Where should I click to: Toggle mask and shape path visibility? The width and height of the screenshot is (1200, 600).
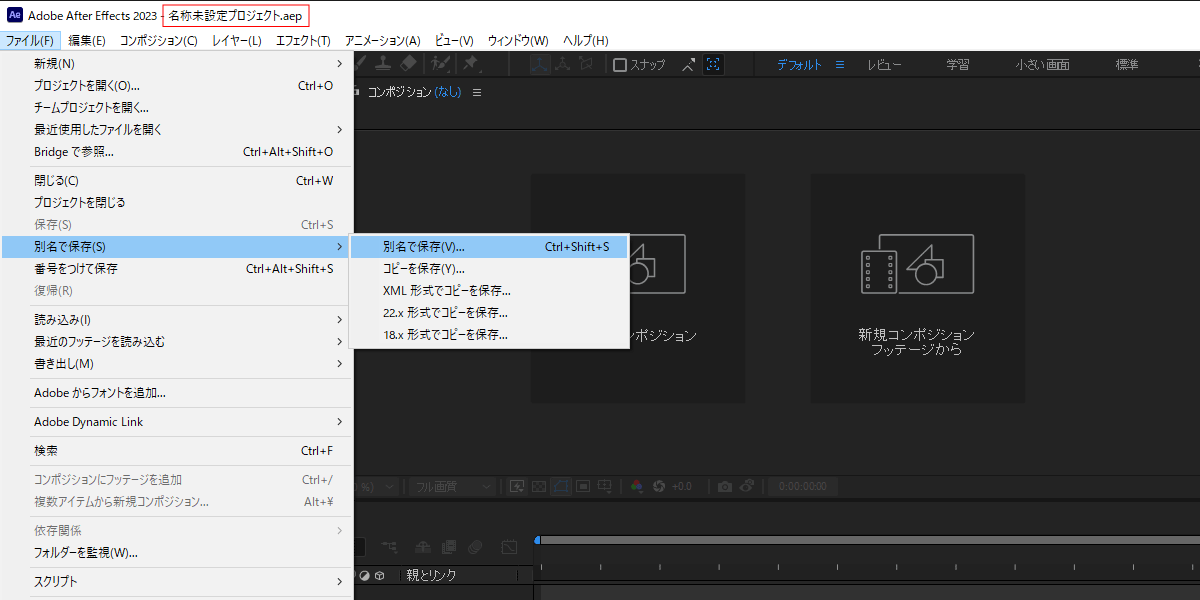pyautogui.click(x=561, y=487)
